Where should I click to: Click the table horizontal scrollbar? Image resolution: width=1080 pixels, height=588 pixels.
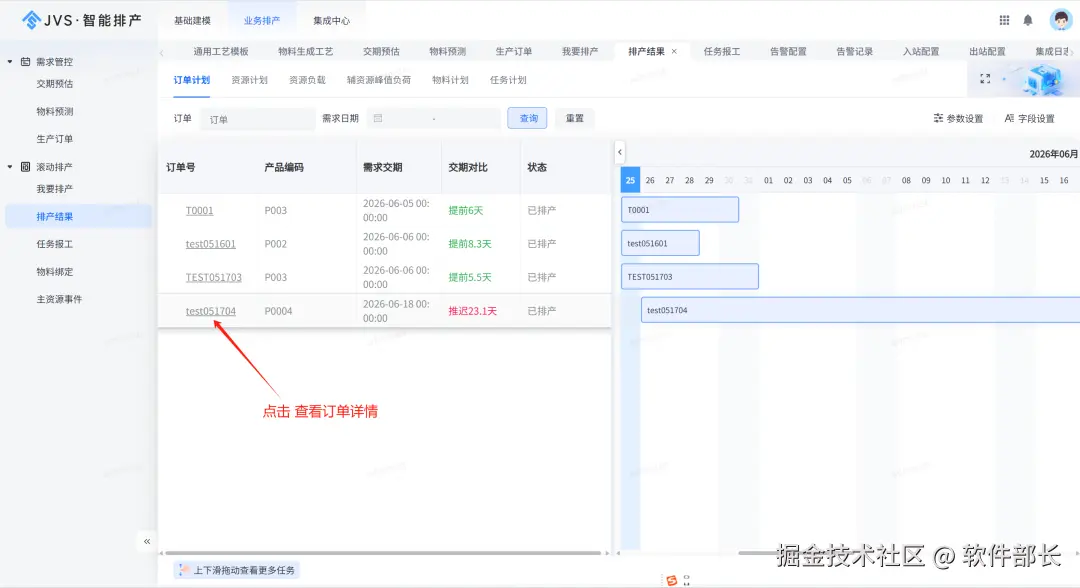(x=383, y=553)
